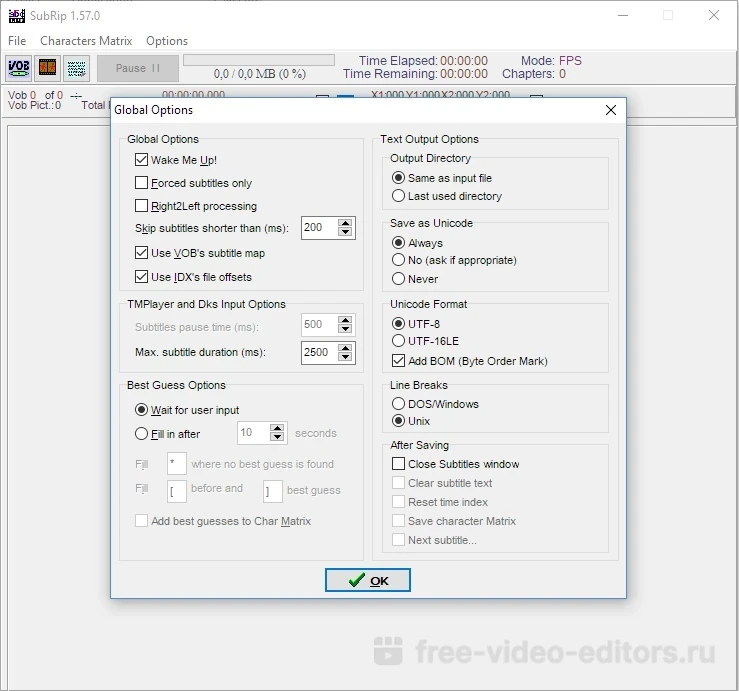Confirm settings with OK button
The height and width of the screenshot is (691, 739).
click(368, 580)
